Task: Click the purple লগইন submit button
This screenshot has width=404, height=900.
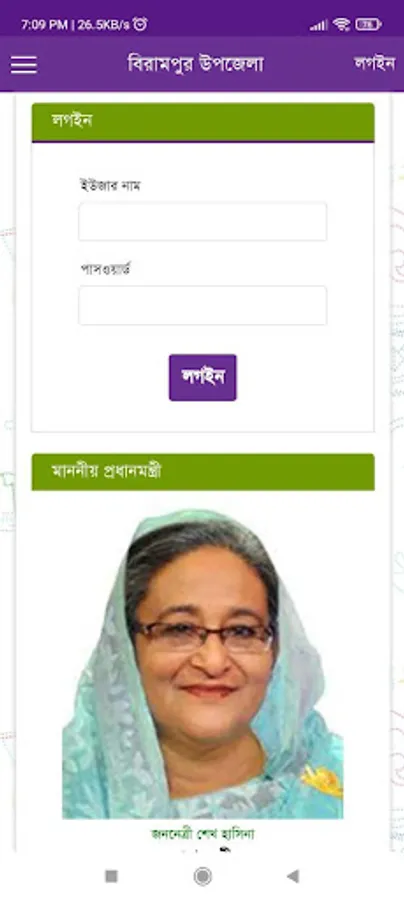Action: [x=203, y=377]
